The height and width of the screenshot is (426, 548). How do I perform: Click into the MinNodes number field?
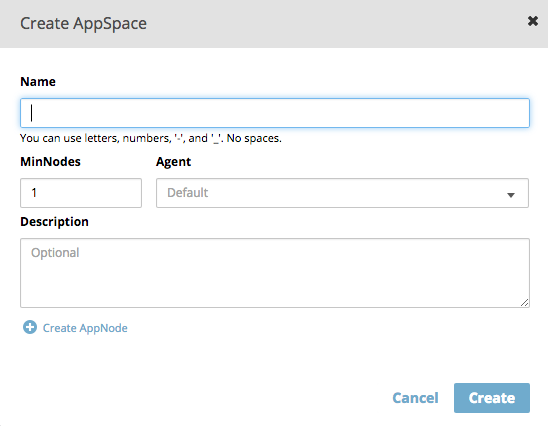point(81,193)
